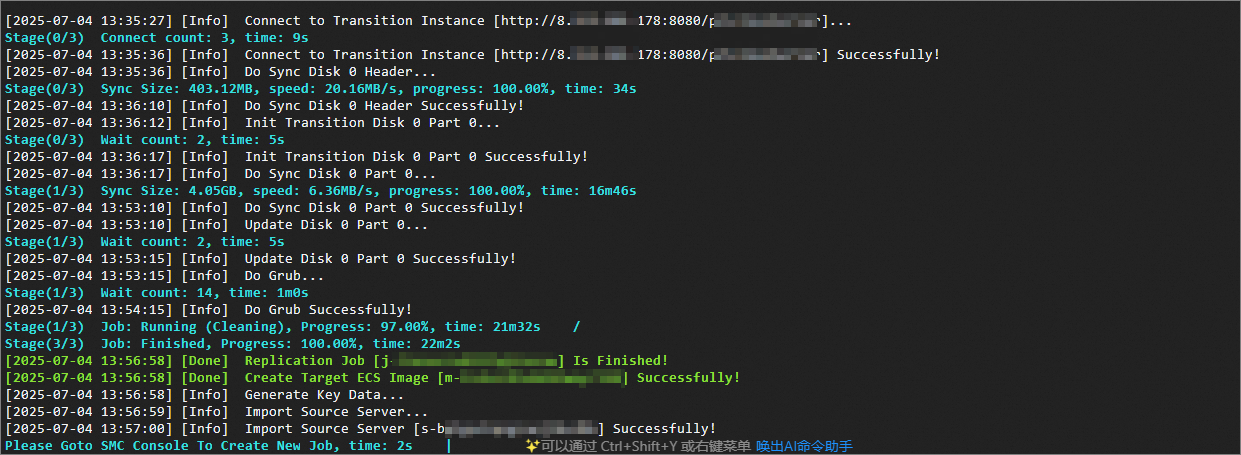Click 'Init Transition Disk 0 Part 0 Successfully!' line
The image size is (1241, 455).
coord(297,156)
